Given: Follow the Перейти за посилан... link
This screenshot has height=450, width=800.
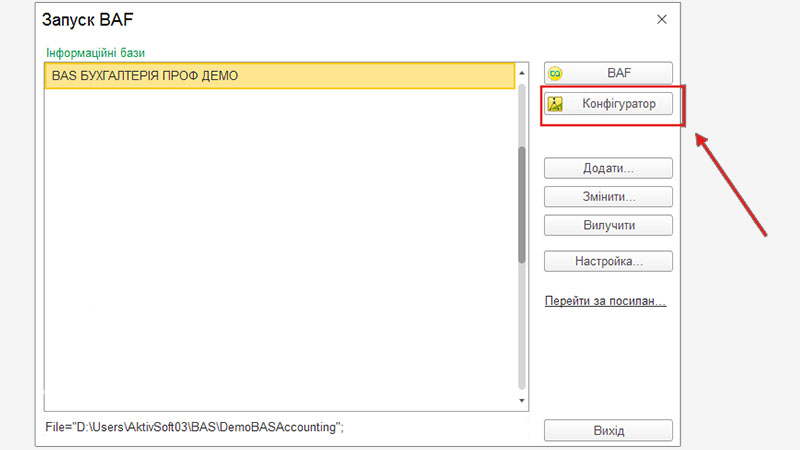Looking at the screenshot, I should coord(605,301).
